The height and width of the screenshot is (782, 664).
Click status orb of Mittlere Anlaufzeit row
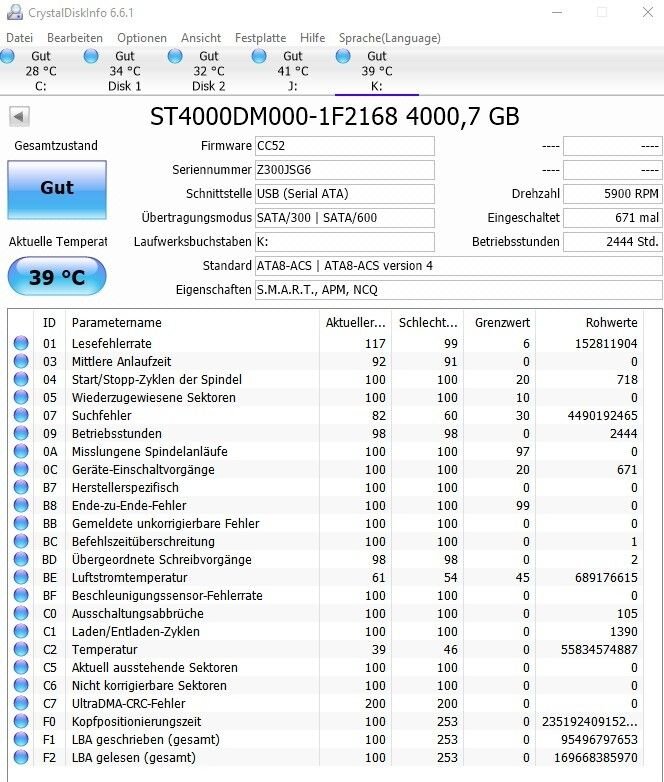click(x=21, y=361)
